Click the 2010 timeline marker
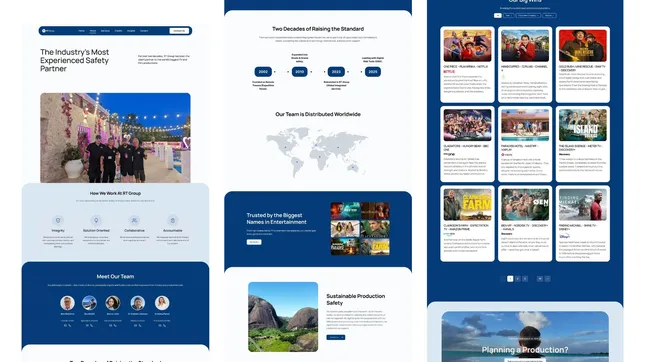 pyautogui.click(x=299, y=72)
